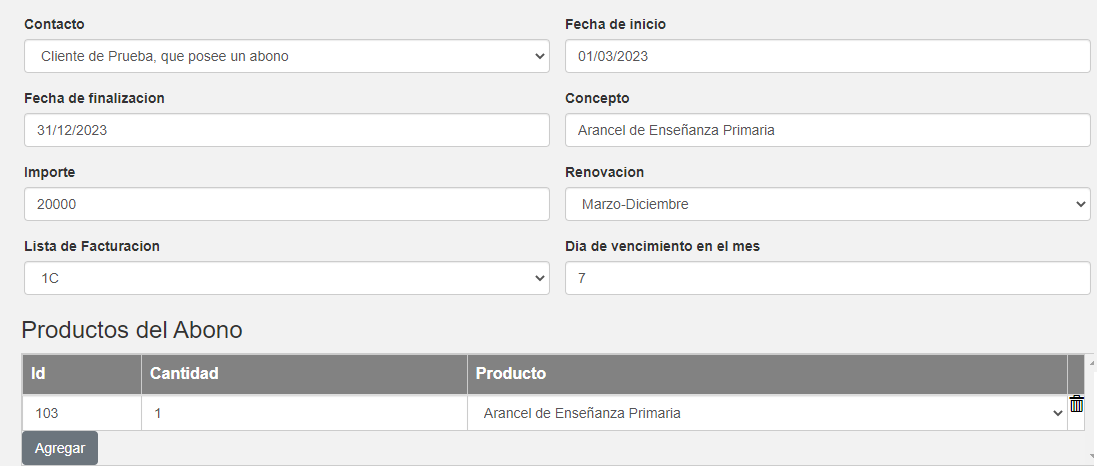Select the Dia de vencimiento input

(x=827, y=279)
